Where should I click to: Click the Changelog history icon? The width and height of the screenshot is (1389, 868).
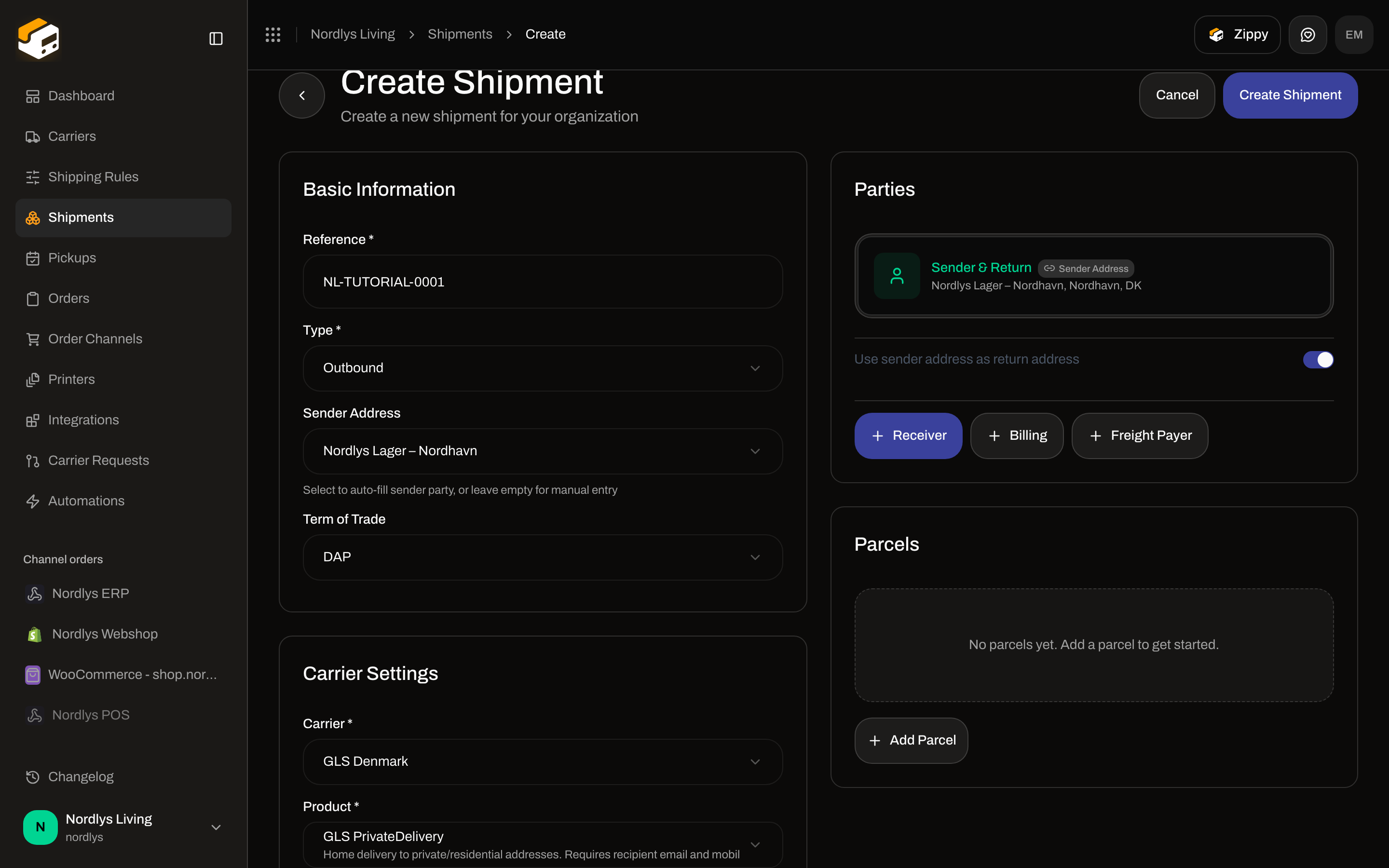(33, 777)
